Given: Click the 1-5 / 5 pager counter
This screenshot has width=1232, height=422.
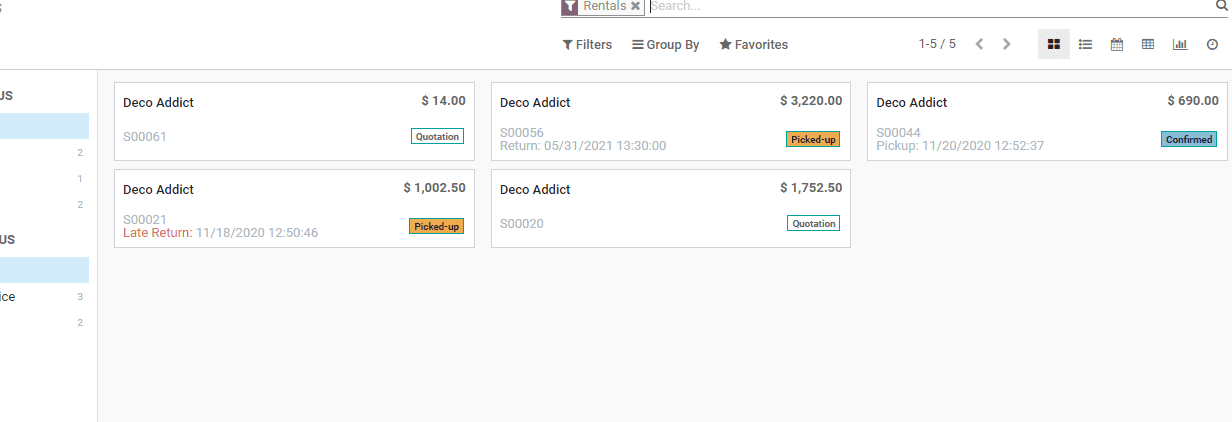Looking at the screenshot, I should point(937,44).
